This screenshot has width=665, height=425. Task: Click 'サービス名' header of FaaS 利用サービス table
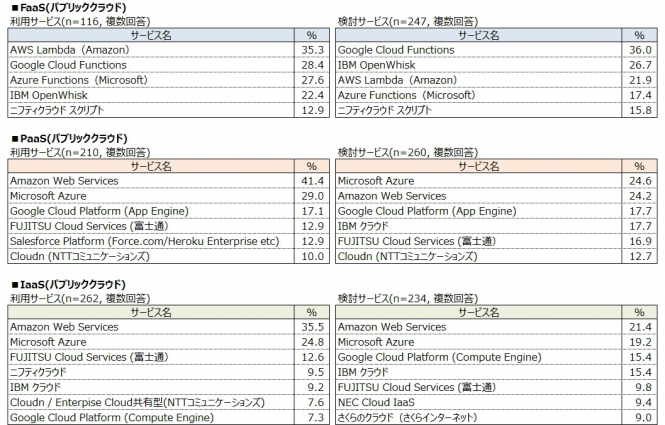[151, 35]
